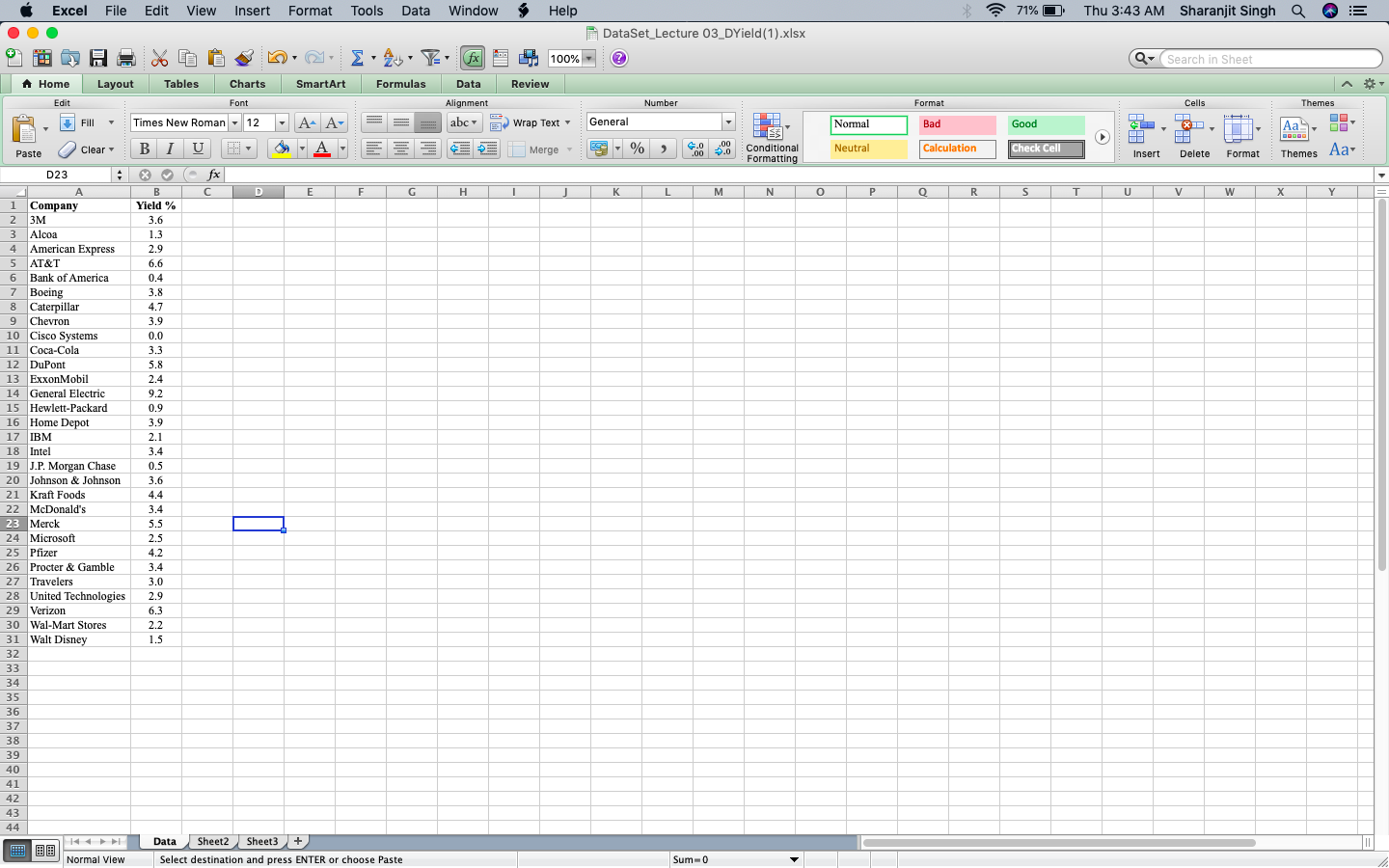Switch to Sheet2 tab
The width and height of the screenshot is (1389, 868).
(x=213, y=841)
